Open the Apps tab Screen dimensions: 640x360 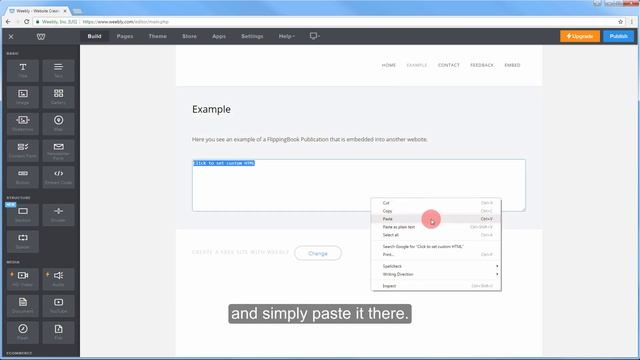[219, 36]
